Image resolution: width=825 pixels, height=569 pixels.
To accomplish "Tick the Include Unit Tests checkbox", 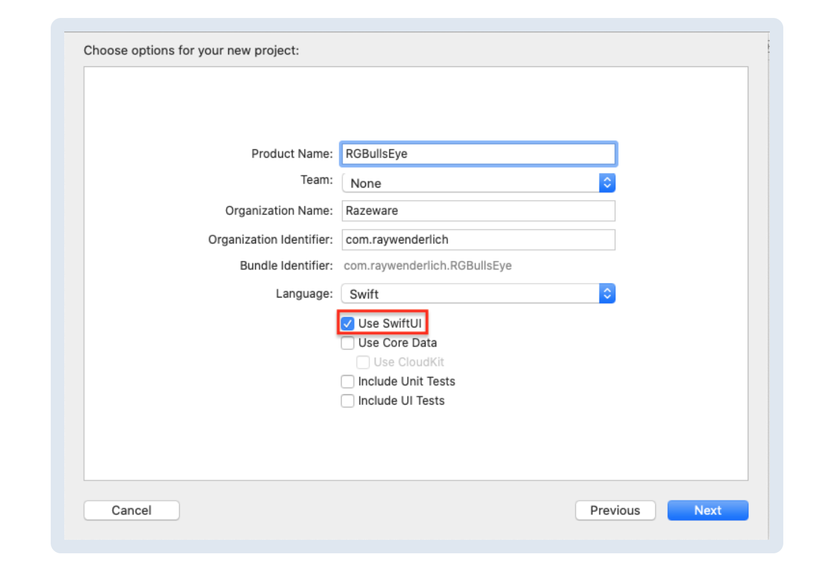I will click(348, 381).
